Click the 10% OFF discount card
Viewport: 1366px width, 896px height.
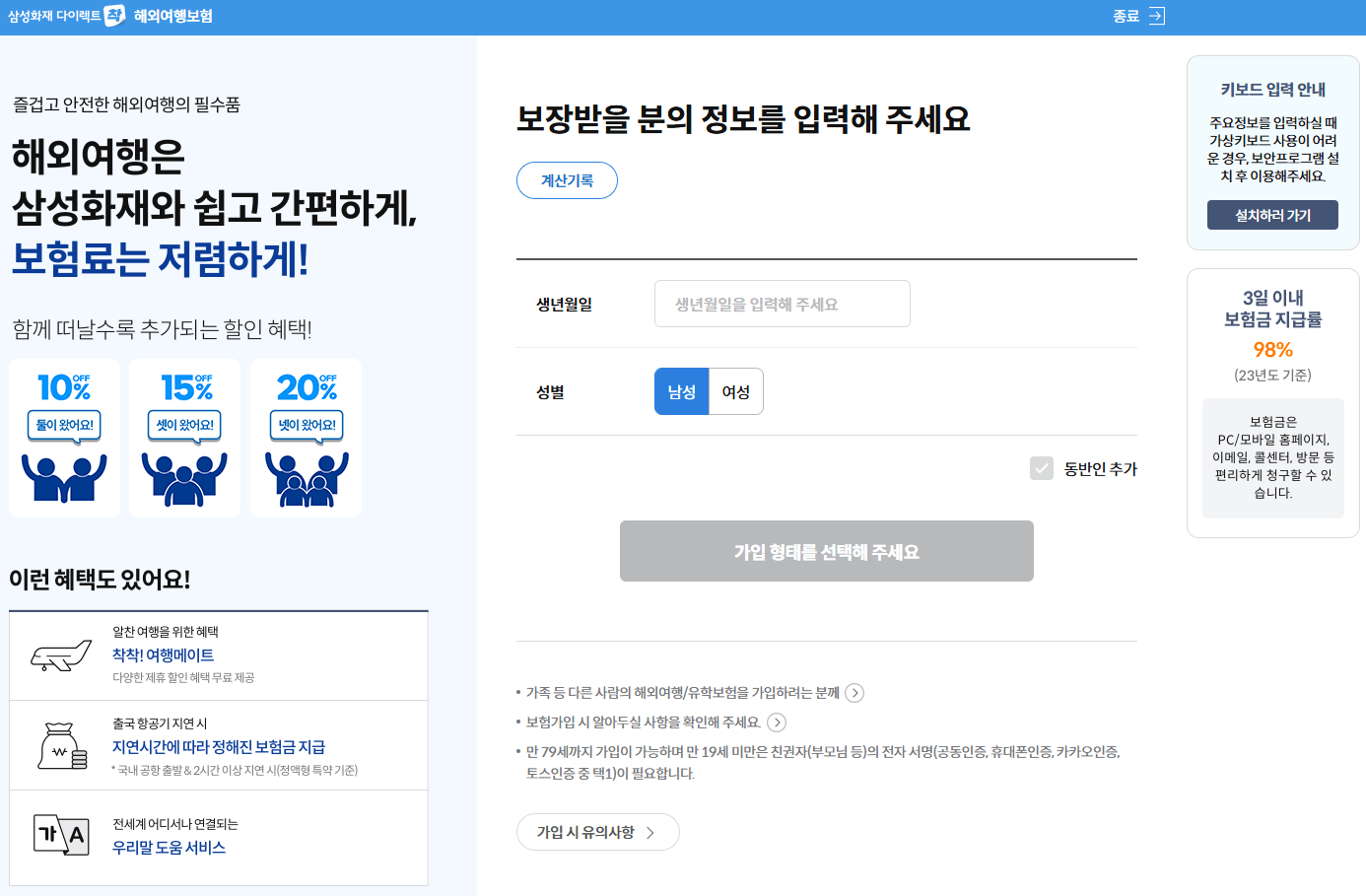65,438
